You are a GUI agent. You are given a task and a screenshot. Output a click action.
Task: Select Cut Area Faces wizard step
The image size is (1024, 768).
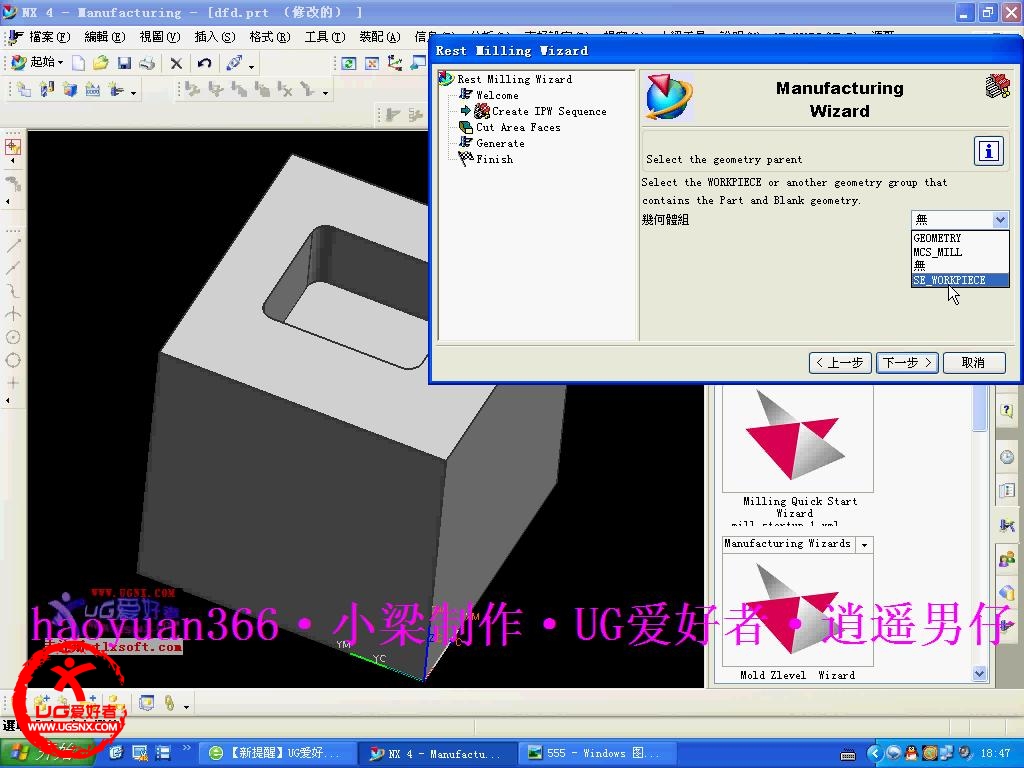[x=517, y=127]
